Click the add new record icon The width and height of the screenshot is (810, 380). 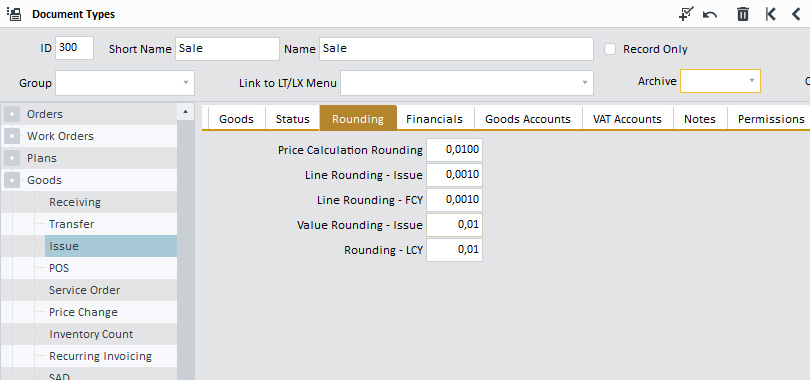tap(686, 14)
